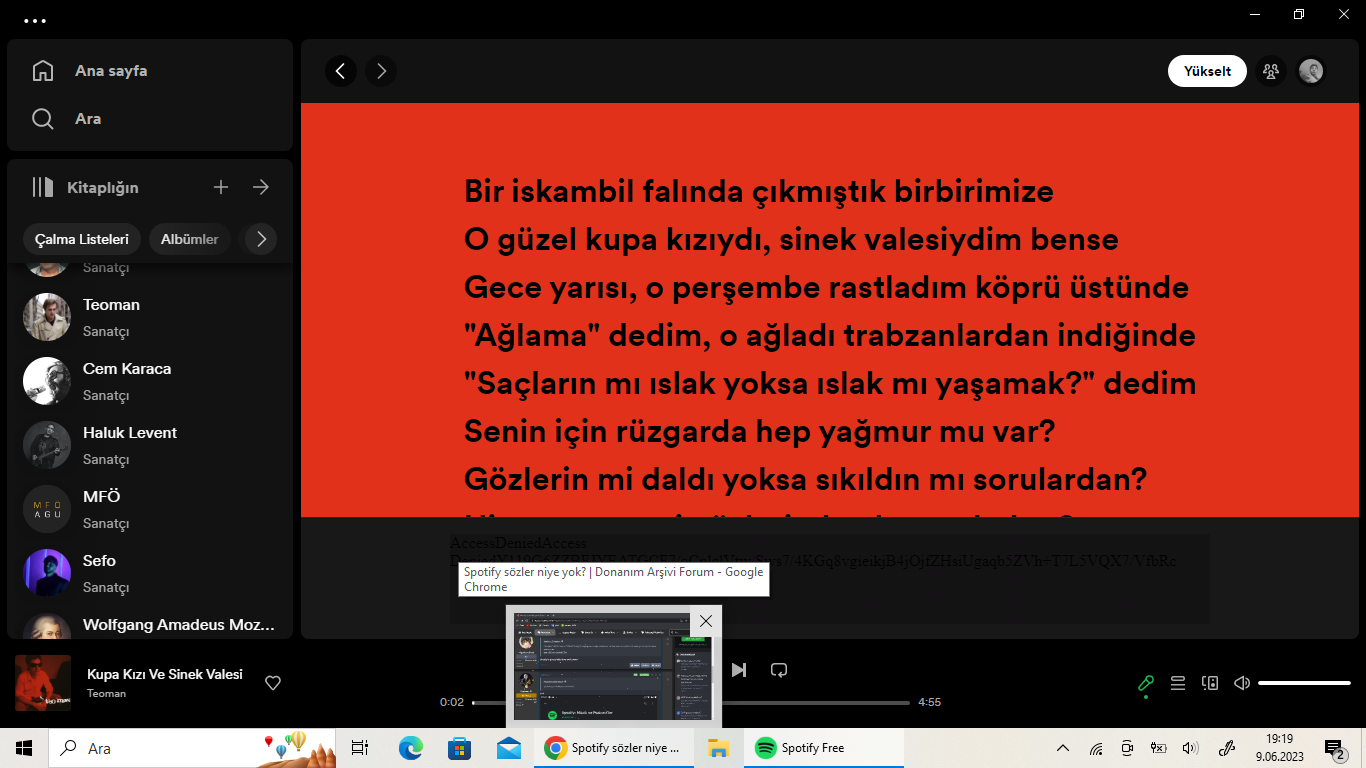Switch to Spotify Free taskbar button
Image resolution: width=1366 pixels, height=768 pixels.
822,748
